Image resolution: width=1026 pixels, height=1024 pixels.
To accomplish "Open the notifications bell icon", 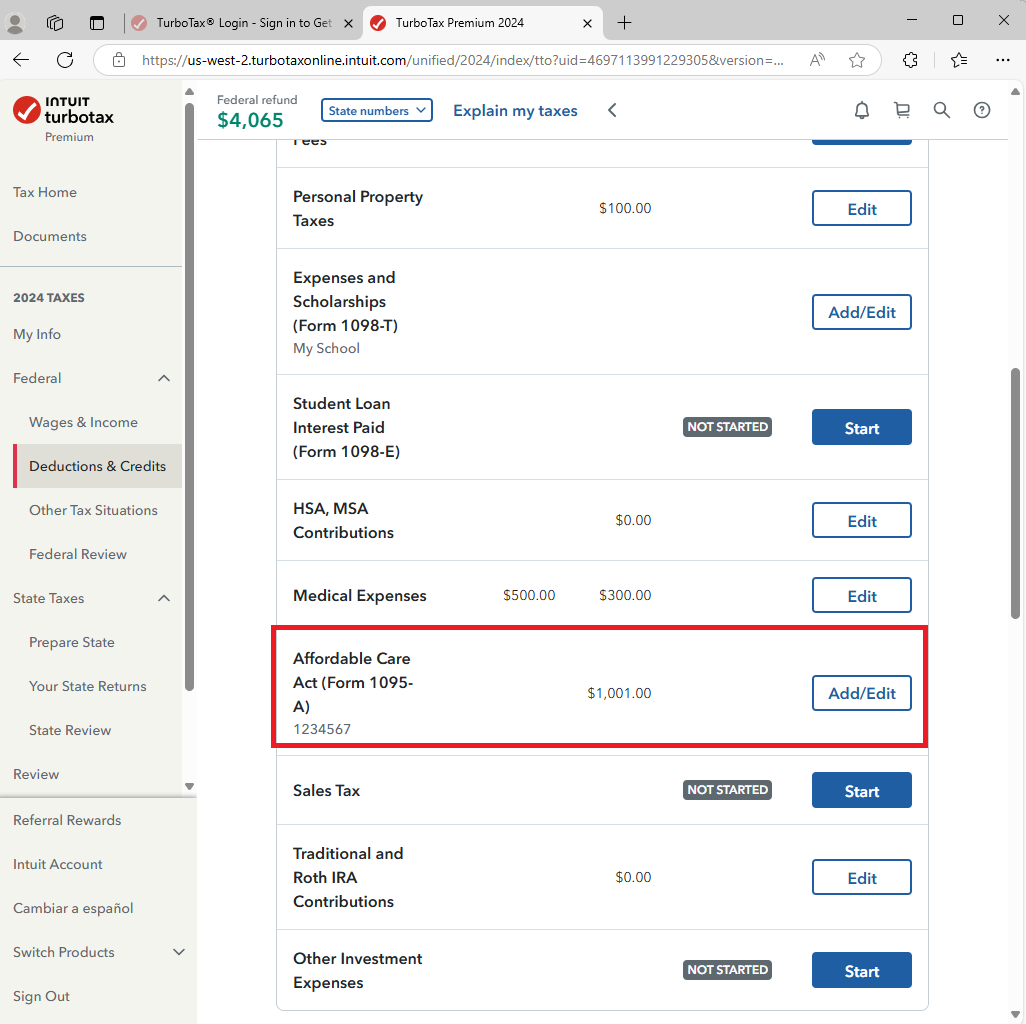I will (x=862, y=111).
